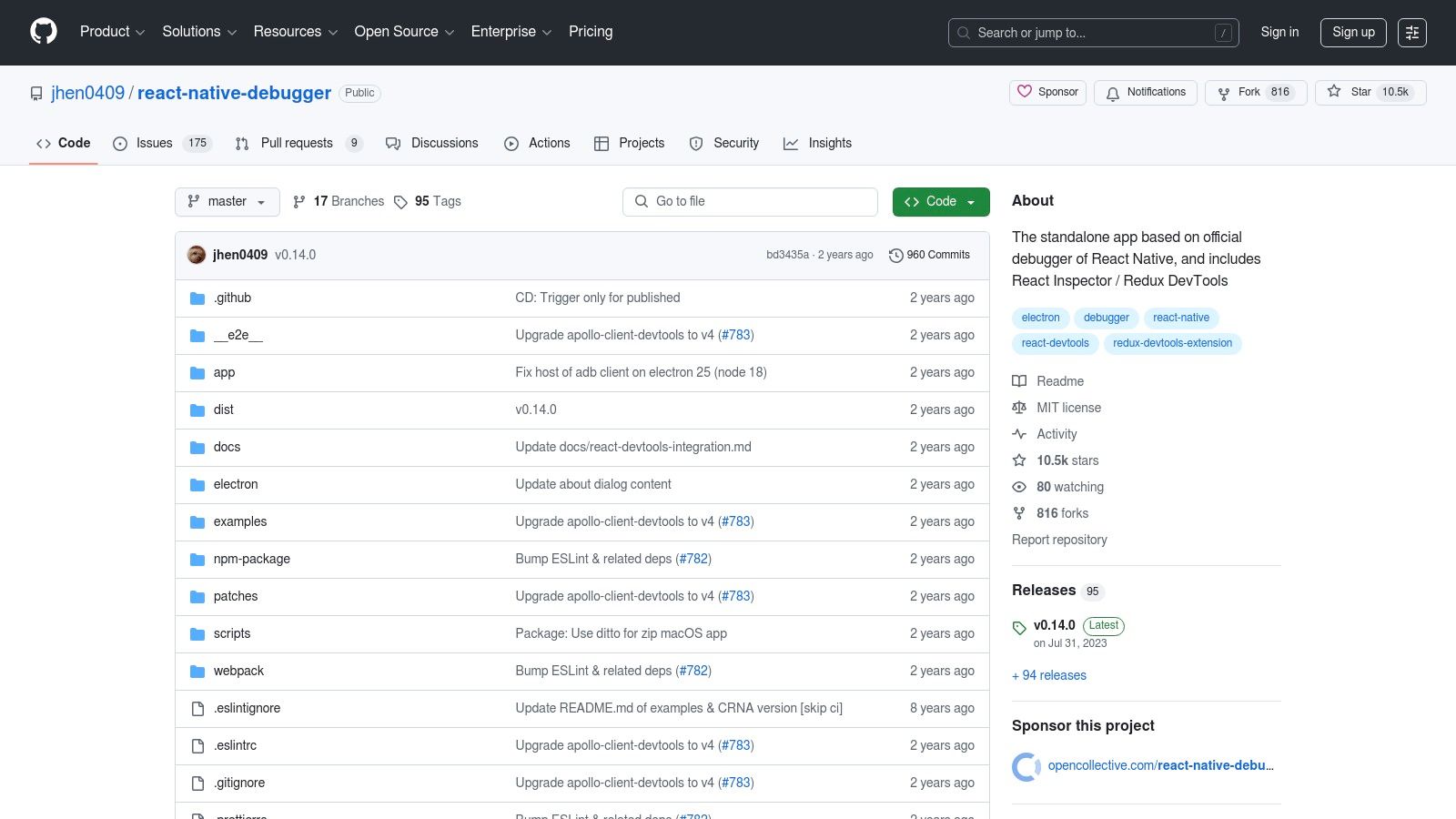Image resolution: width=1456 pixels, height=819 pixels.
Task: Open PR #782 link in npm-package row
Action: [693, 559]
